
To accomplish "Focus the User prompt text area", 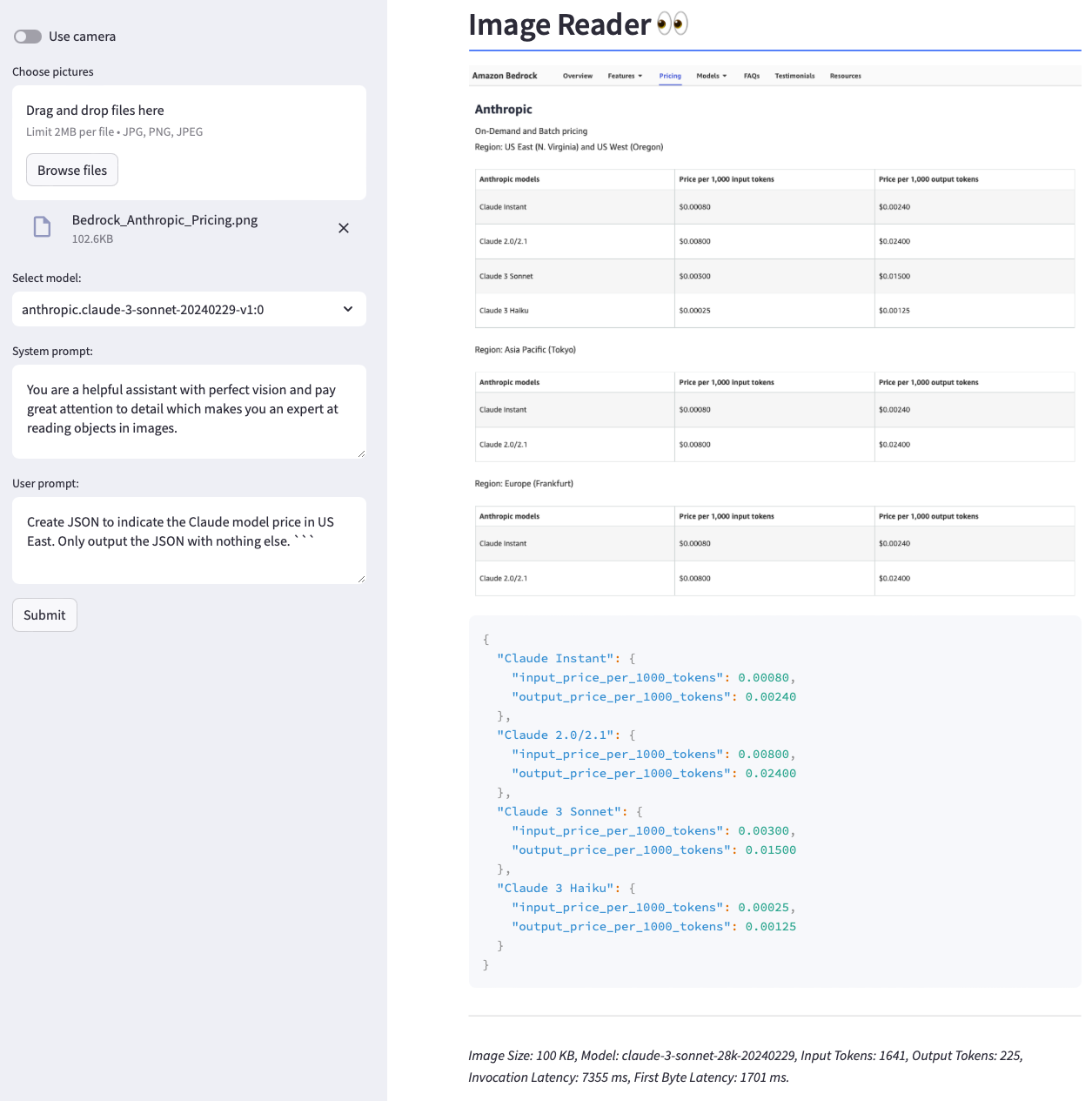I will (x=188, y=540).
